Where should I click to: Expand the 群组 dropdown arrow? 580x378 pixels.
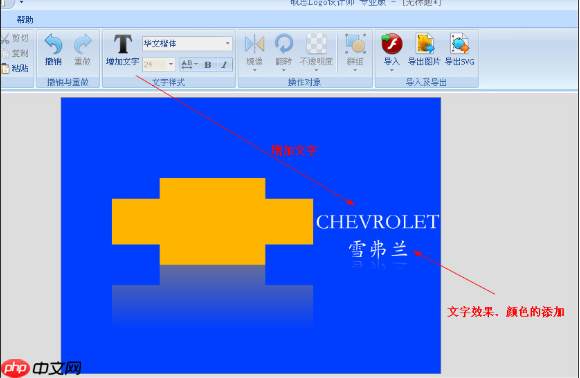[355, 70]
